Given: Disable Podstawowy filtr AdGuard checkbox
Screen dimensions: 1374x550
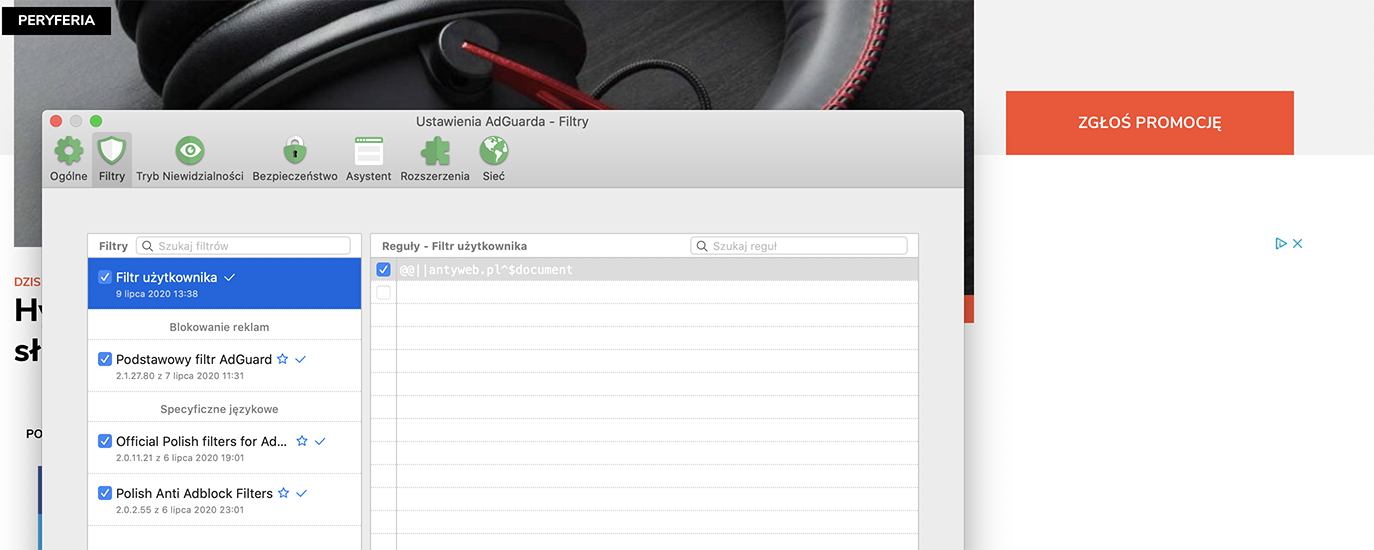Looking at the screenshot, I should point(105,359).
